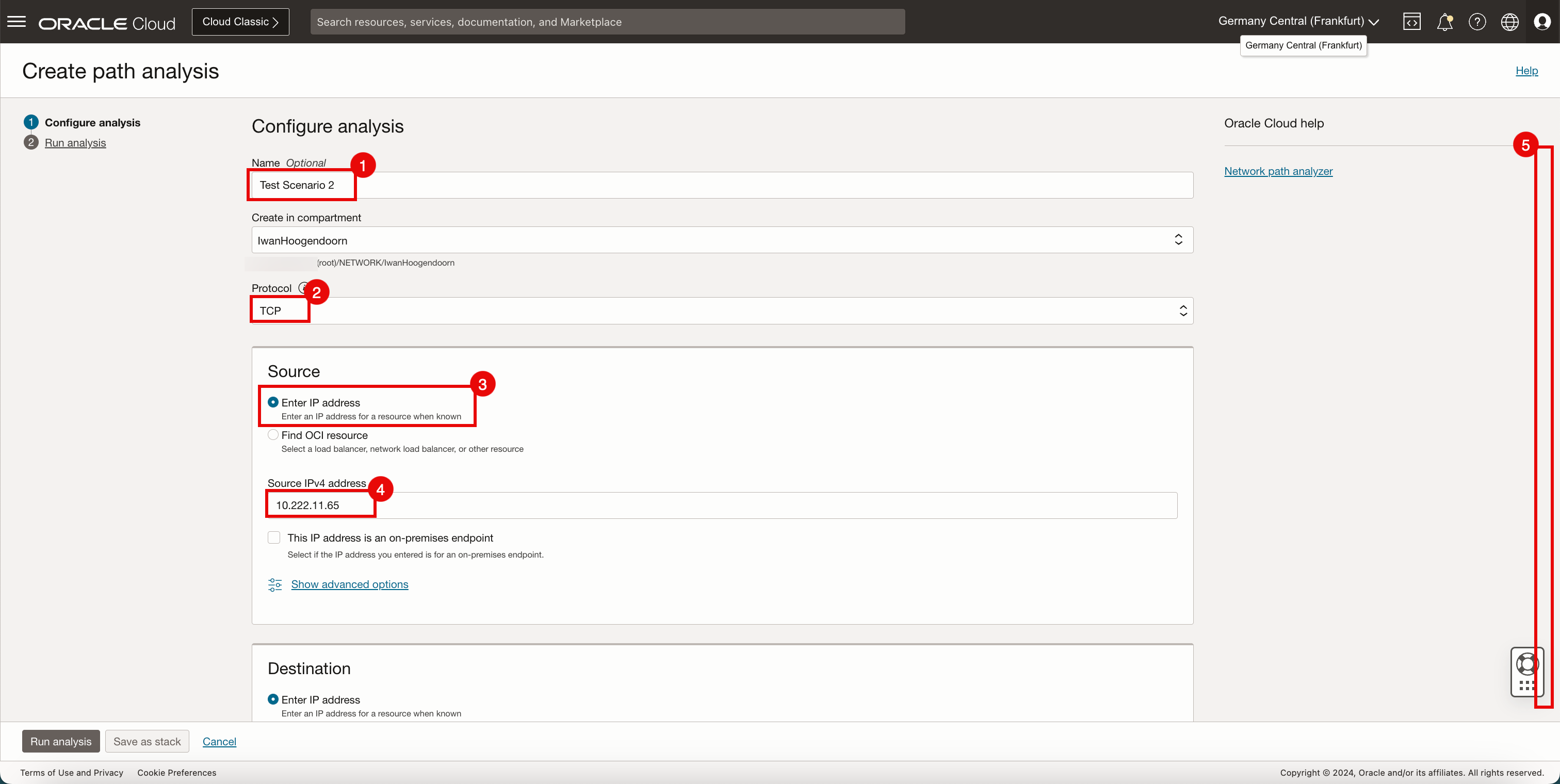Expand the Protocol TCP dropdown
This screenshot has height=784, width=1560.
tap(722, 311)
